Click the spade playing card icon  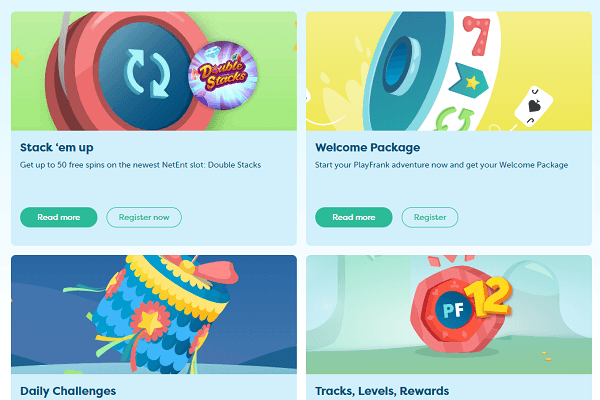(x=533, y=106)
